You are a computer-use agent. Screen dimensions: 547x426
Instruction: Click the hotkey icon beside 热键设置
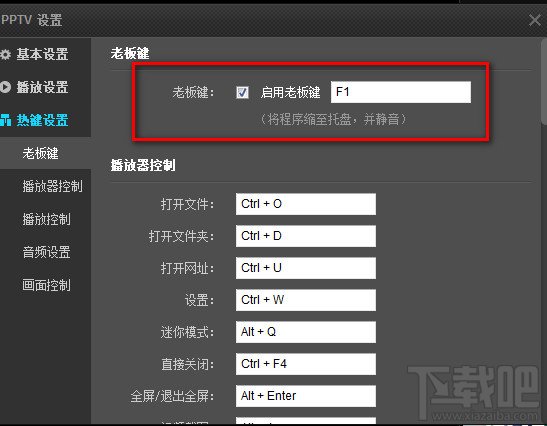[5, 120]
